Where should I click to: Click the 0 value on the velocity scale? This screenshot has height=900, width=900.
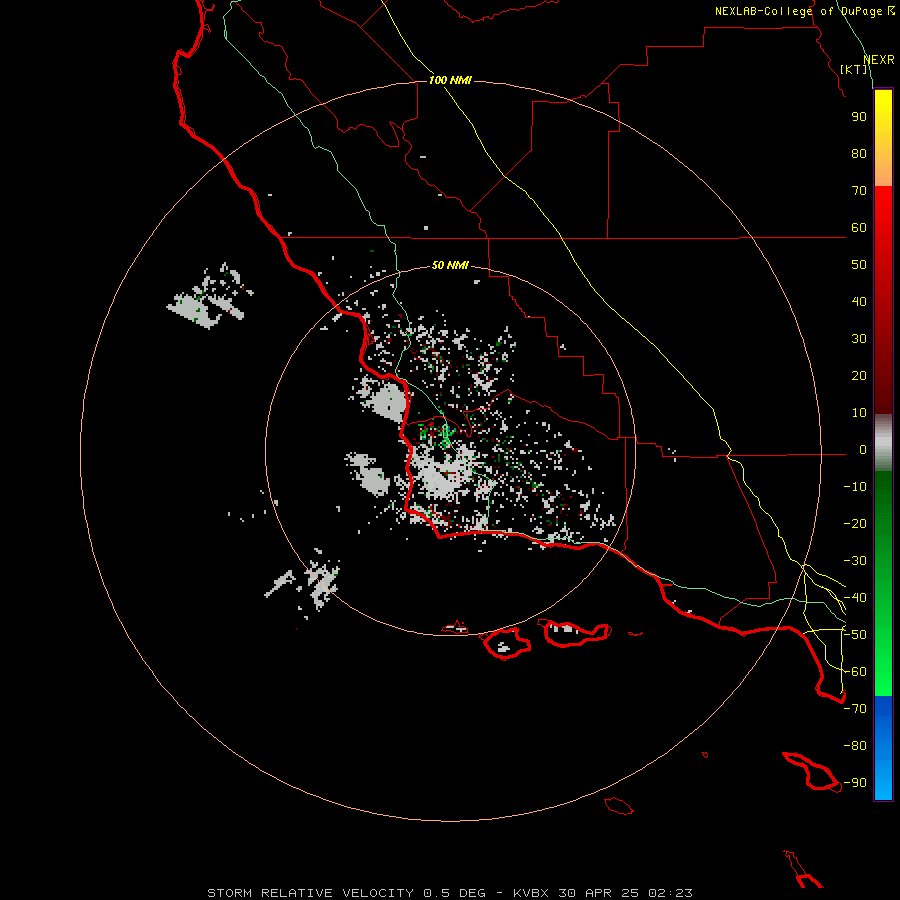[863, 449]
